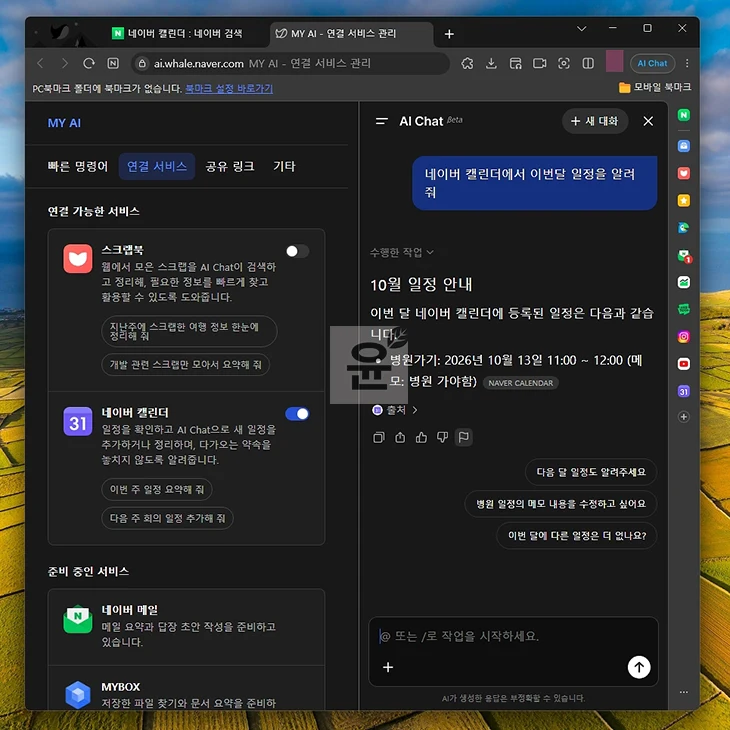Share the AI response
The height and width of the screenshot is (730, 730).
click(x=400, y=437)
